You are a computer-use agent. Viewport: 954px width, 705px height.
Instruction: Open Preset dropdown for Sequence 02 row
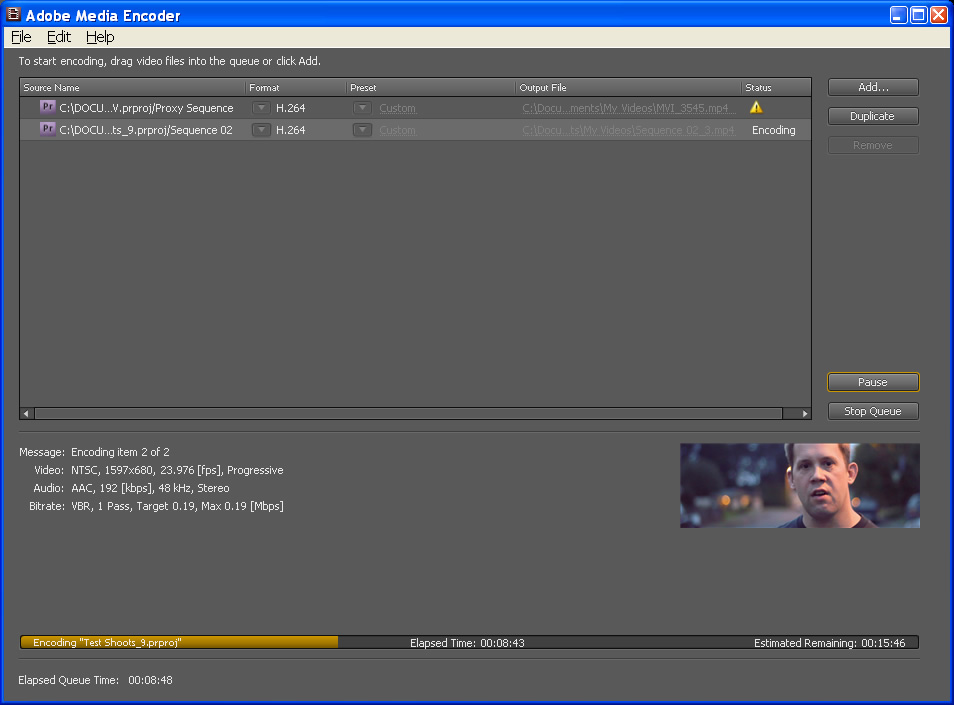(362, 130)
